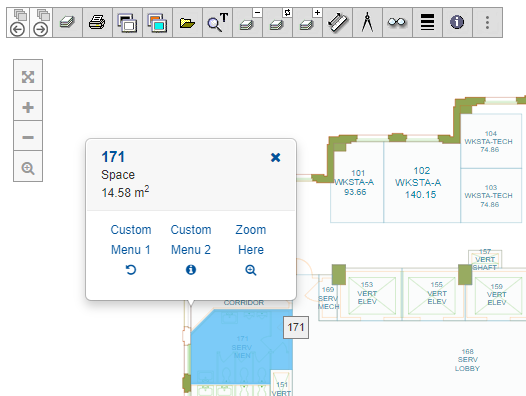Click the Space type label in popup
Viewport: 526px width, 396px height.
(118, 175)
